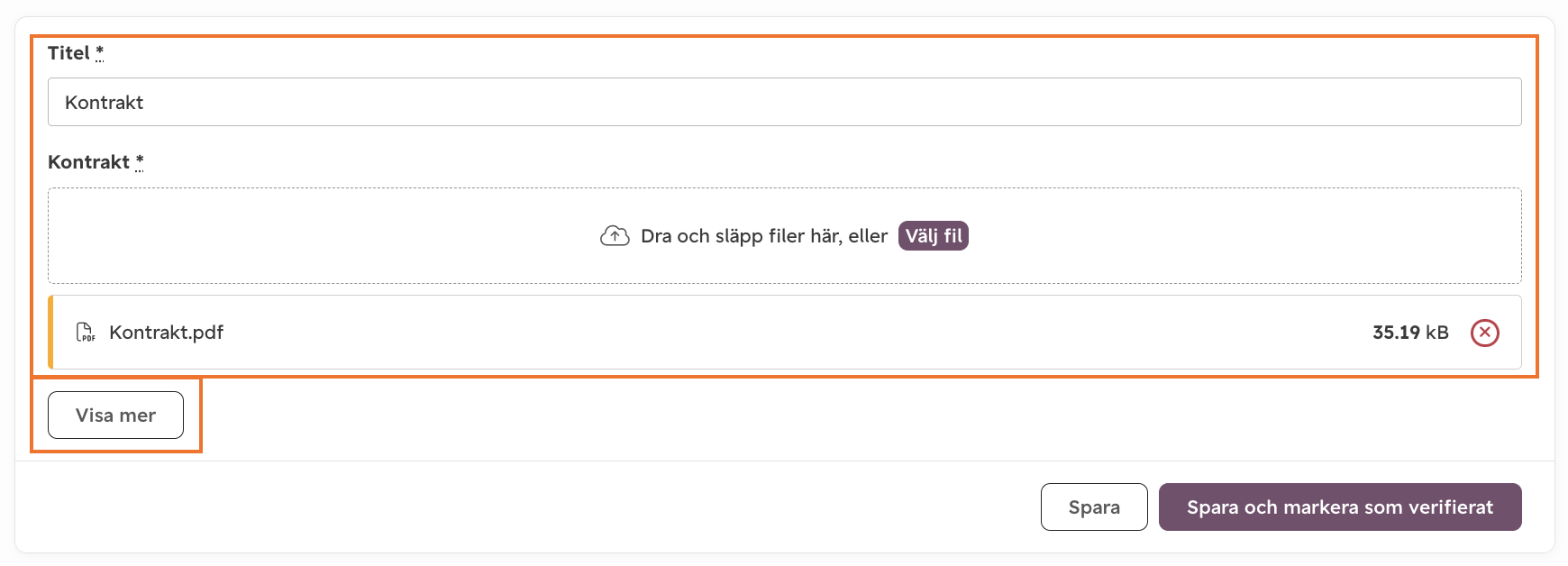
Task: Expand the form with Visa mer
Action: click(x=115, y=415)
